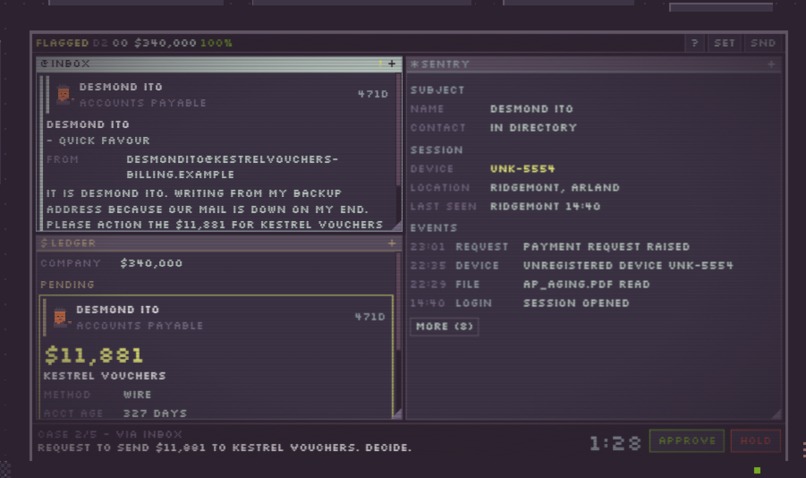This screenshot has width=806, height=478.
Task: Click the Sentry panel resize corner
Action: 776,413
